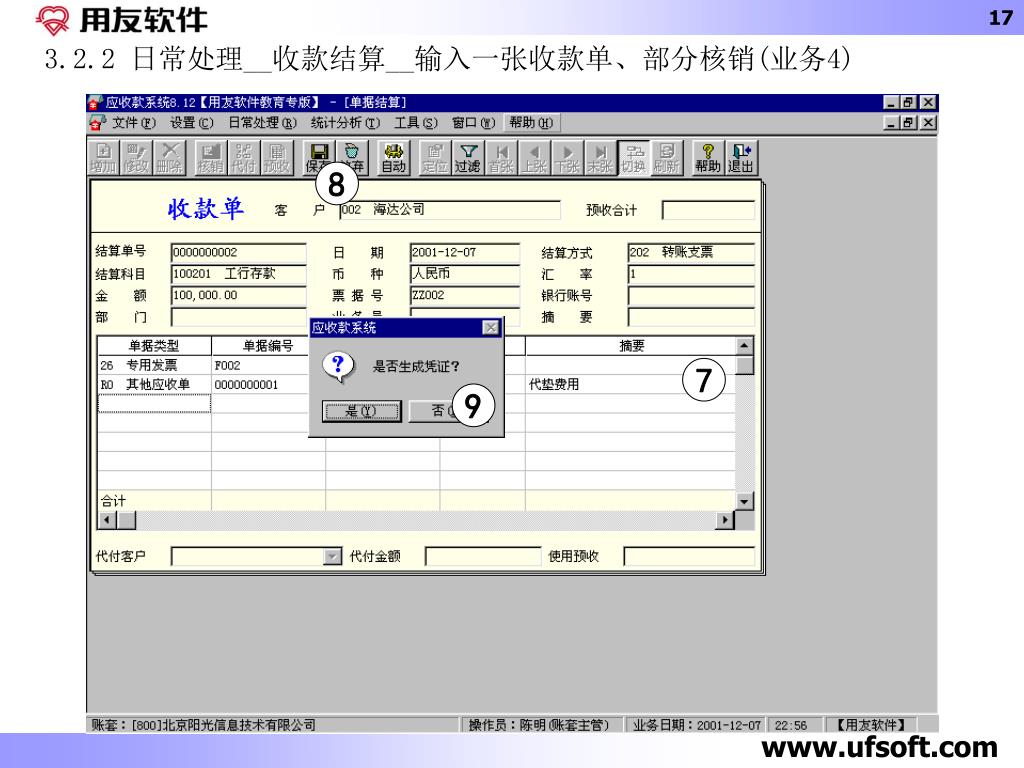Viewport: 1024px width, 768px height.
Task: Click the top-right 摘要 input field
Action: point(692,317)
